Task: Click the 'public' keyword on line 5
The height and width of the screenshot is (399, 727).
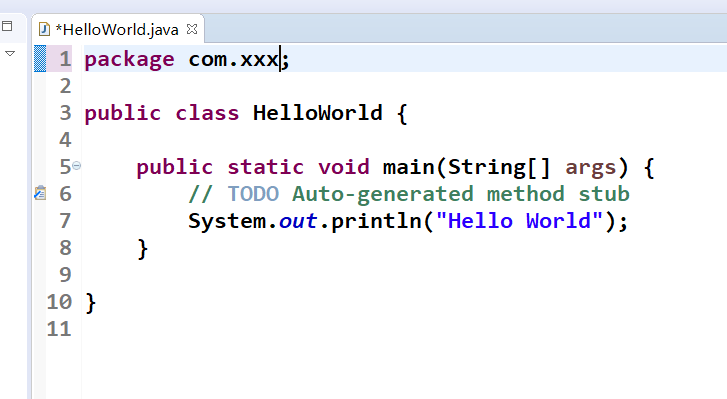Action: 175,168
